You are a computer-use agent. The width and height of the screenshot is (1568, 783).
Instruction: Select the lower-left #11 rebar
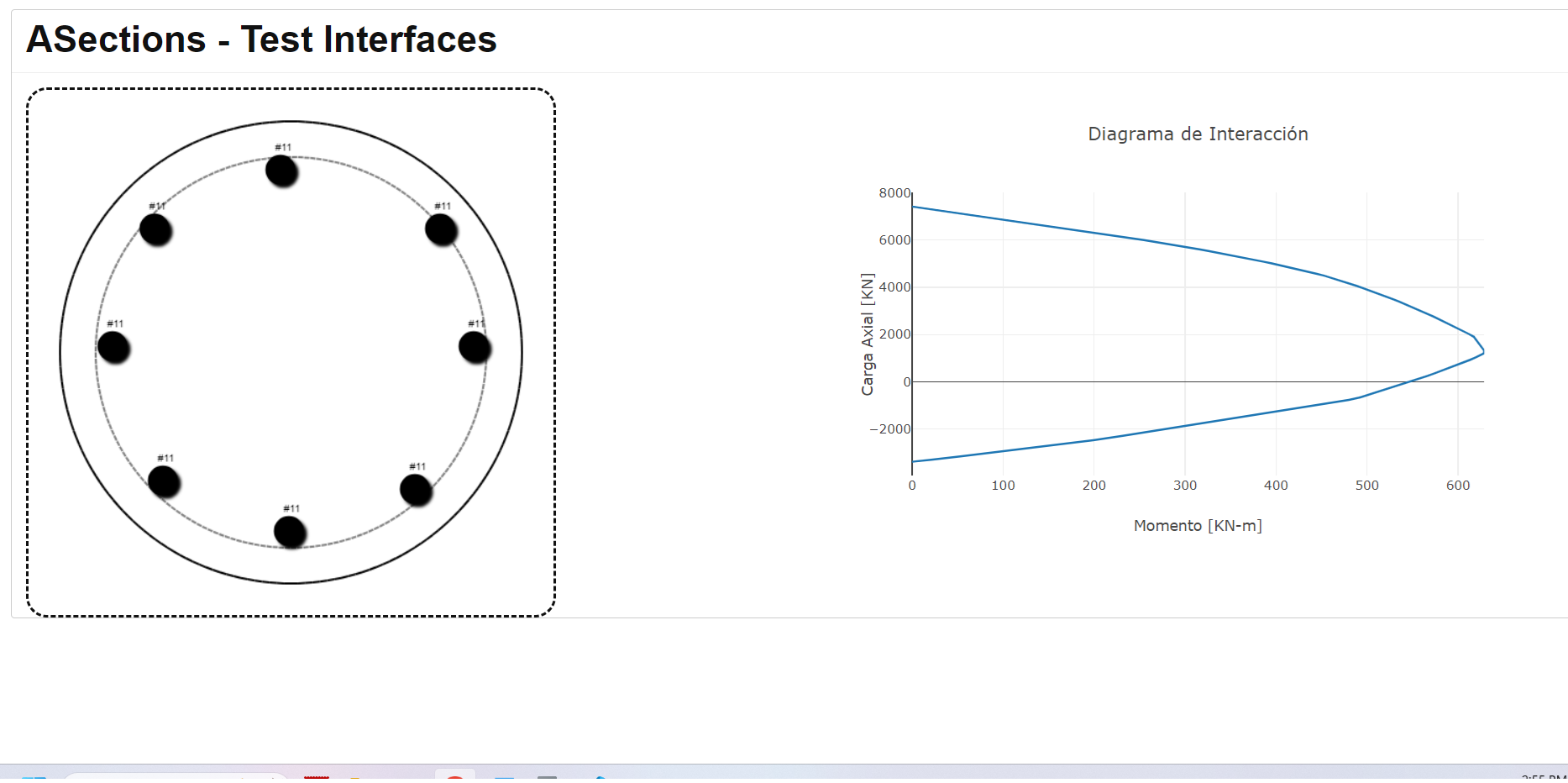coord(164,481)
